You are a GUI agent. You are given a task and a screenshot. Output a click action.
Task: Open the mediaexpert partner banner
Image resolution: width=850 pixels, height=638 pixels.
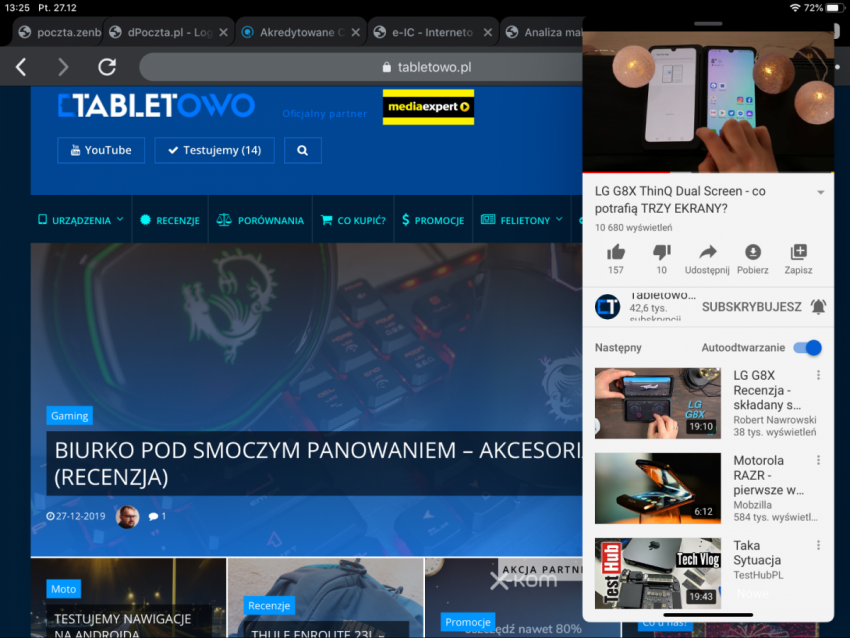coord(428,107)
